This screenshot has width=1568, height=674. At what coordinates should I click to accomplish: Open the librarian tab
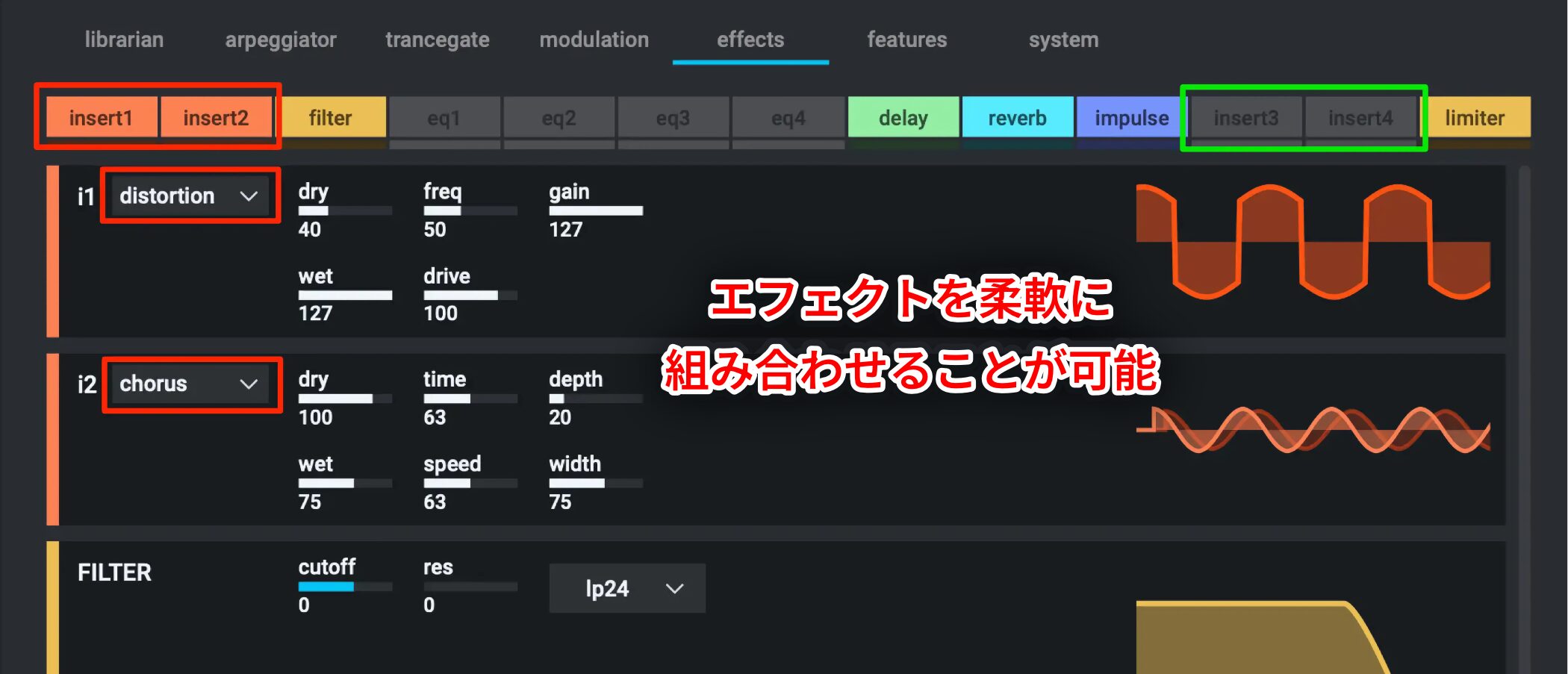(x=124, y=40)
